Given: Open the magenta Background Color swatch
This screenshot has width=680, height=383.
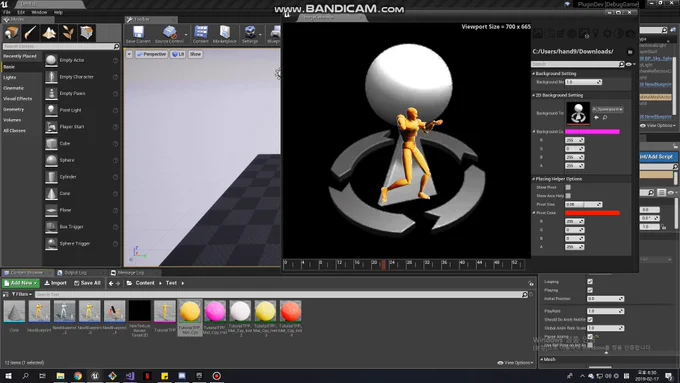Looking at the screenshot, I should (592, 131).
